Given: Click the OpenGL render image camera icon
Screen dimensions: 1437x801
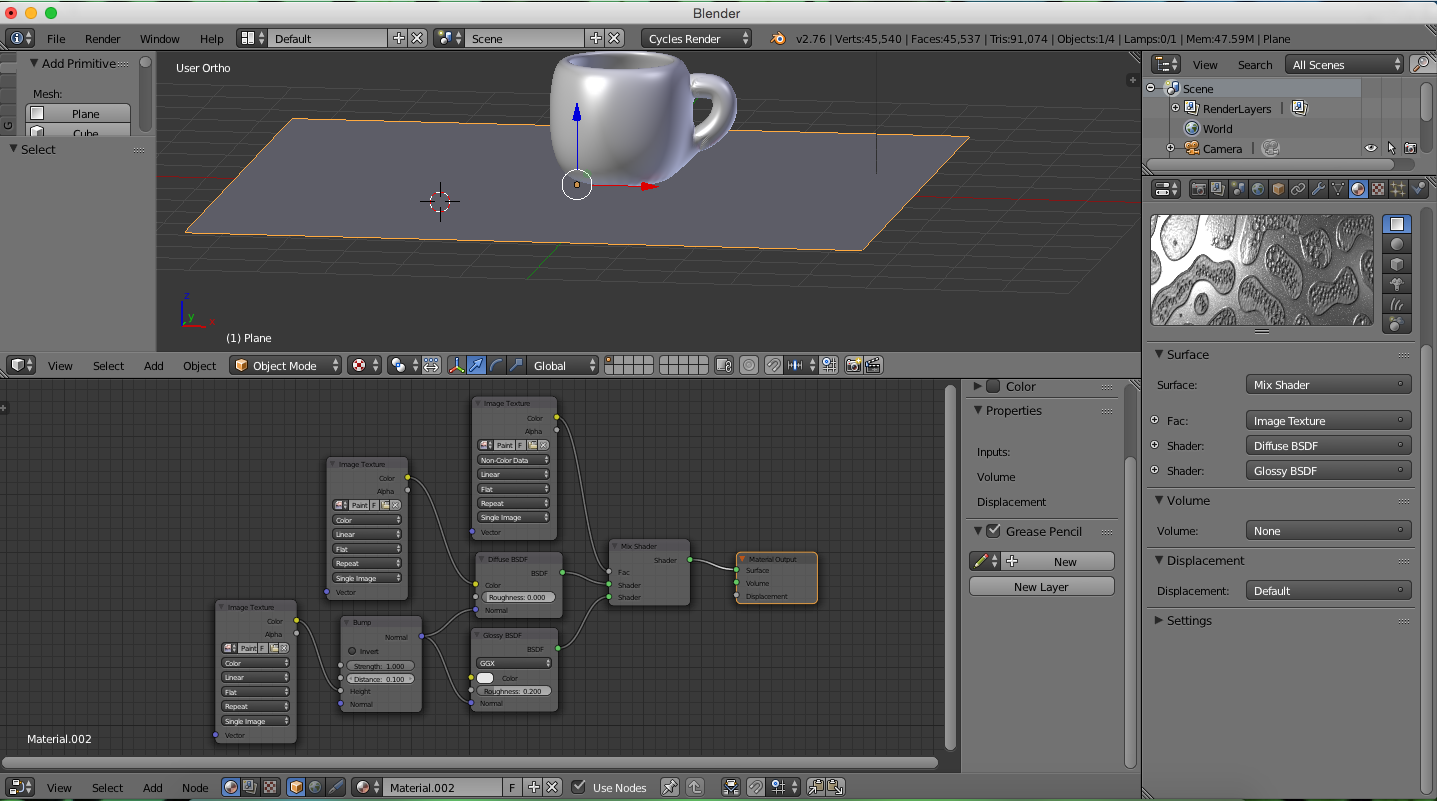Looking at the screenshot, I should pos(853,365).
